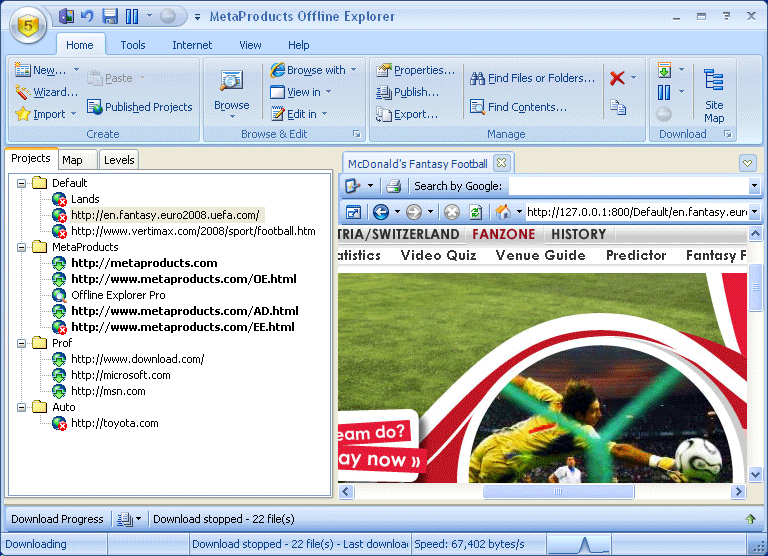
Task: Collapse the MetaProducts folder node
Action: click(22, 247)
